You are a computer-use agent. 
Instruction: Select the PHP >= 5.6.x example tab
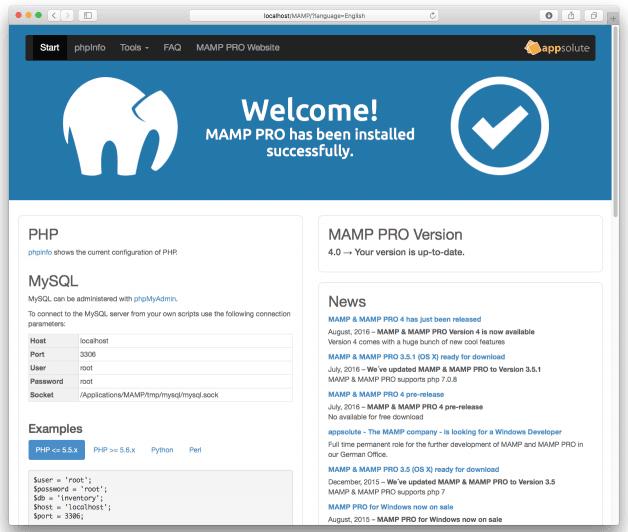114,450
